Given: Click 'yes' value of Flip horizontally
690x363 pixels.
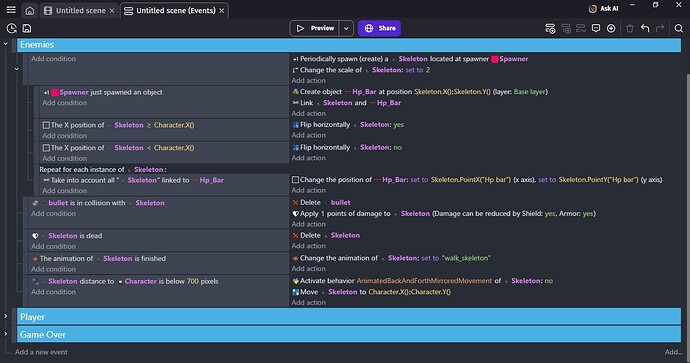Looking at the screenshot, I should tap(399, 125).
